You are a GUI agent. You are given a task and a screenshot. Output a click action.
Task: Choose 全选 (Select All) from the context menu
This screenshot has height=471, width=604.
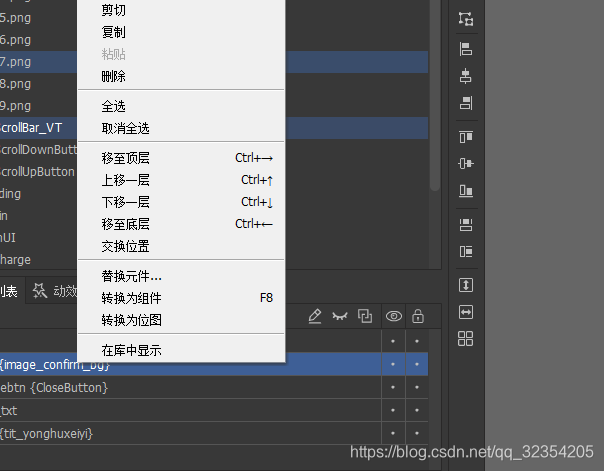click(181, 106)
